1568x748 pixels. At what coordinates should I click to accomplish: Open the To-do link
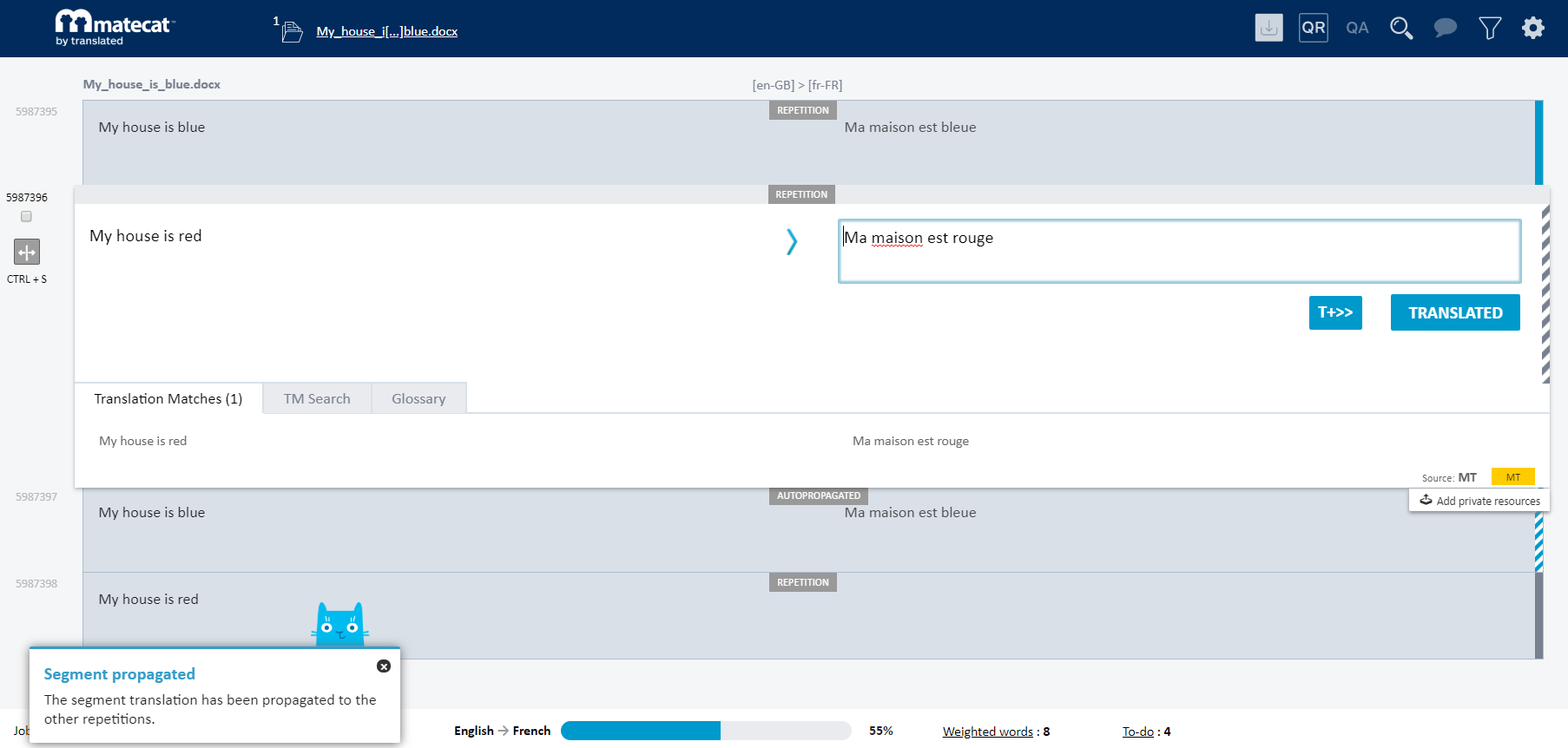pyautogui.click(x=1137, y=732)
